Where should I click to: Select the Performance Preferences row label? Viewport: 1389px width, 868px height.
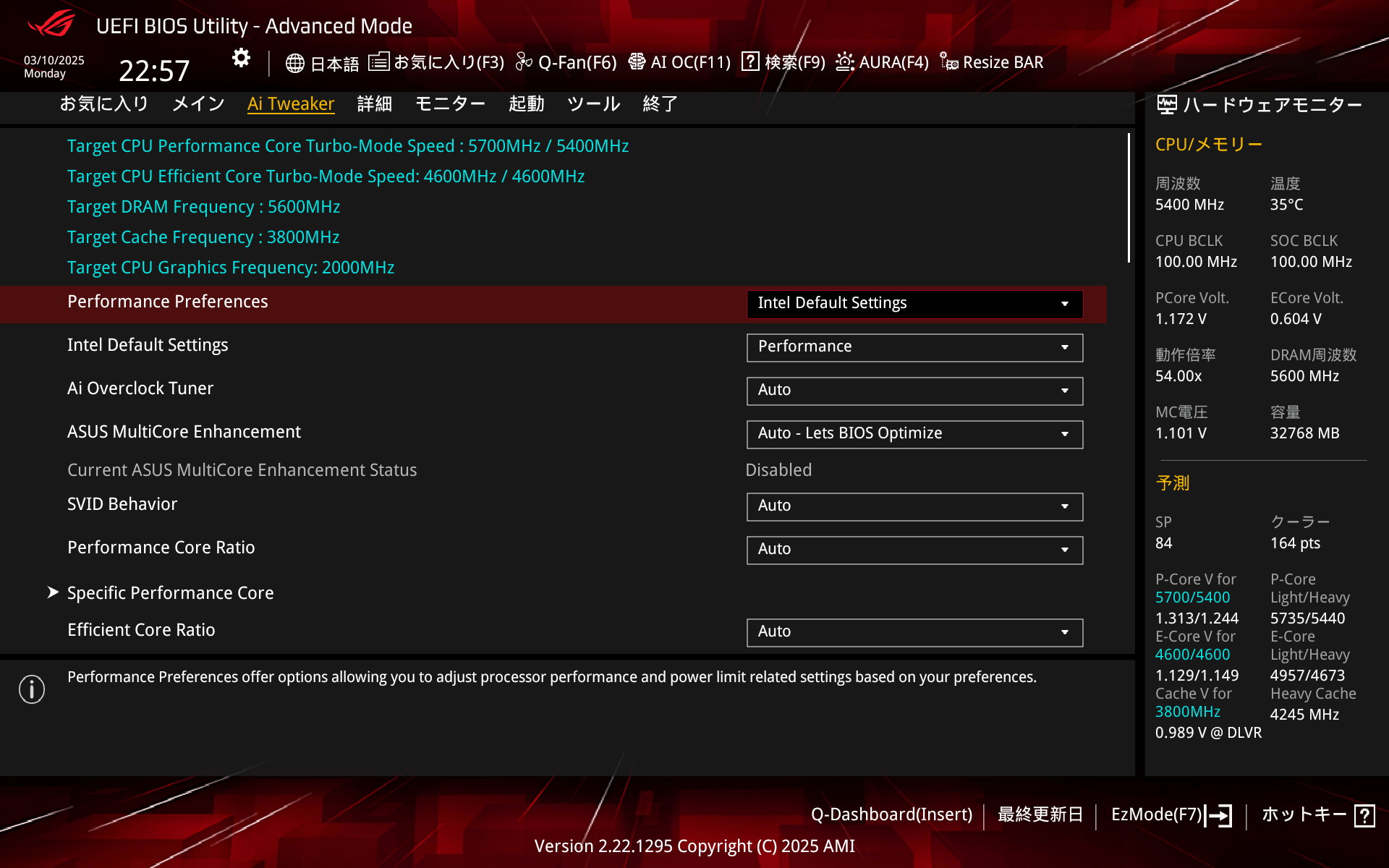coord(168,302)
